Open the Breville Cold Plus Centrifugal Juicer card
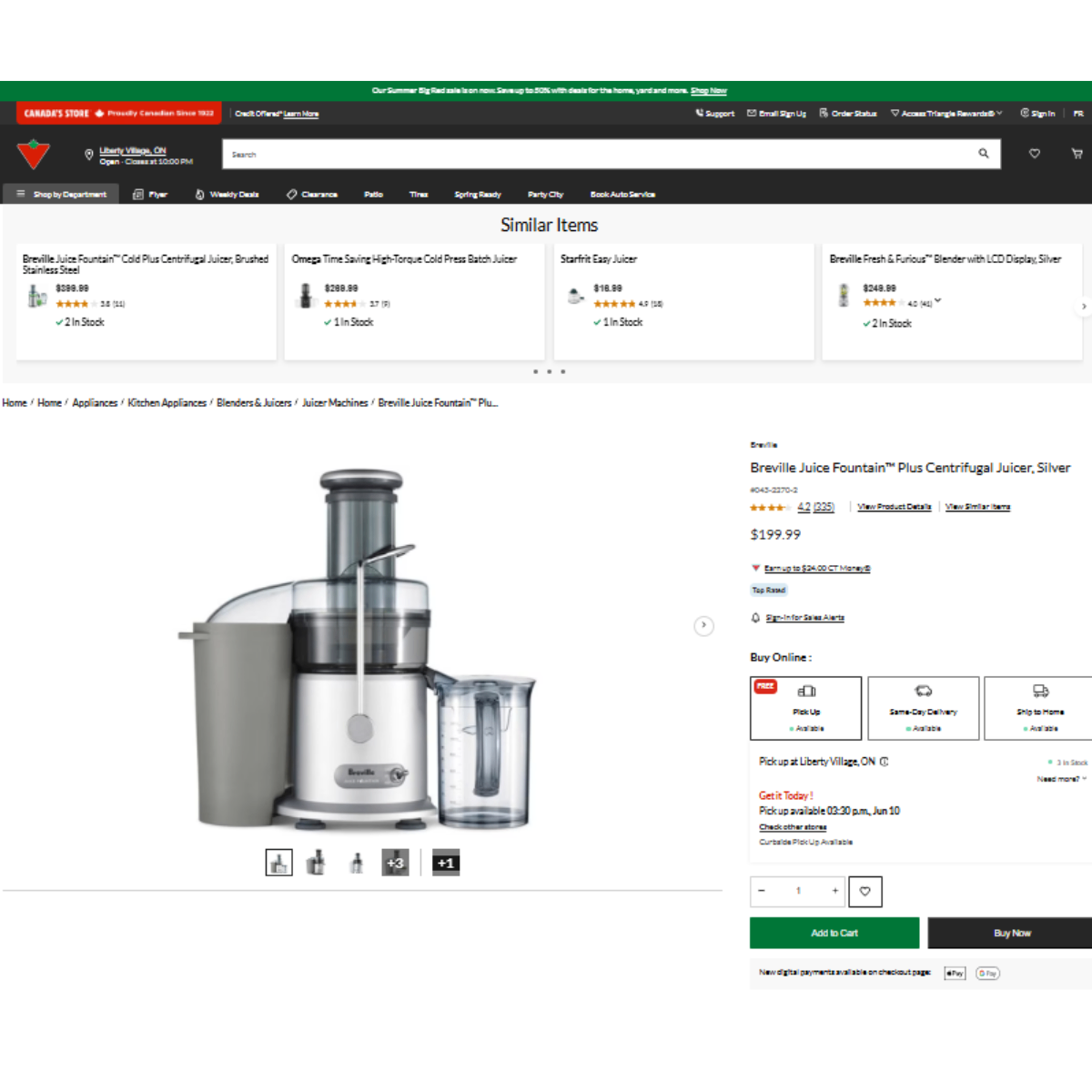Screen dimensions: 1092x1092 [x=146, y=301]
